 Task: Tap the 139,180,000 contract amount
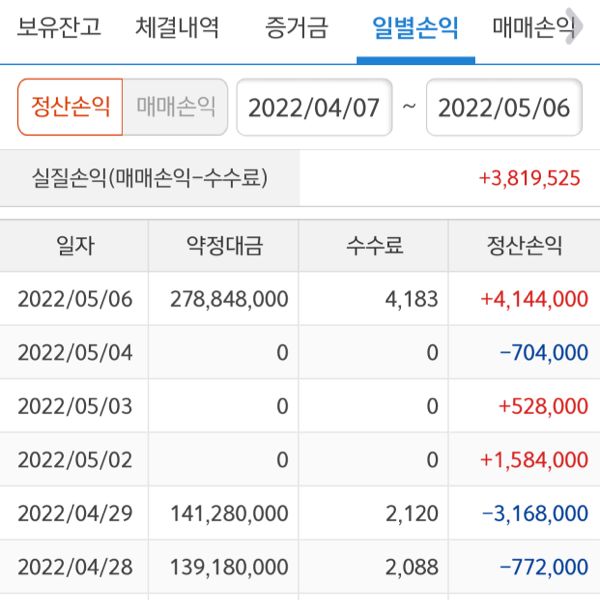coord(229,568)
